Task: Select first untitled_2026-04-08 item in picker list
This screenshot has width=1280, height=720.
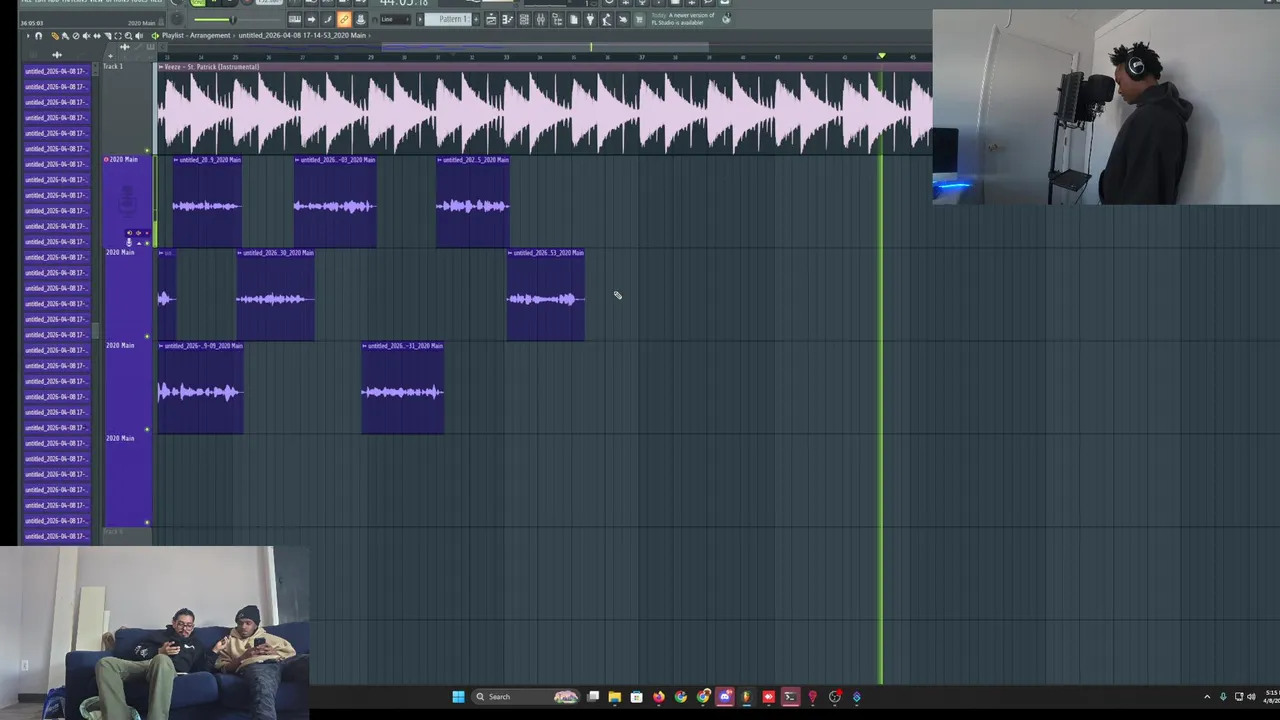Action: (56, 71)
